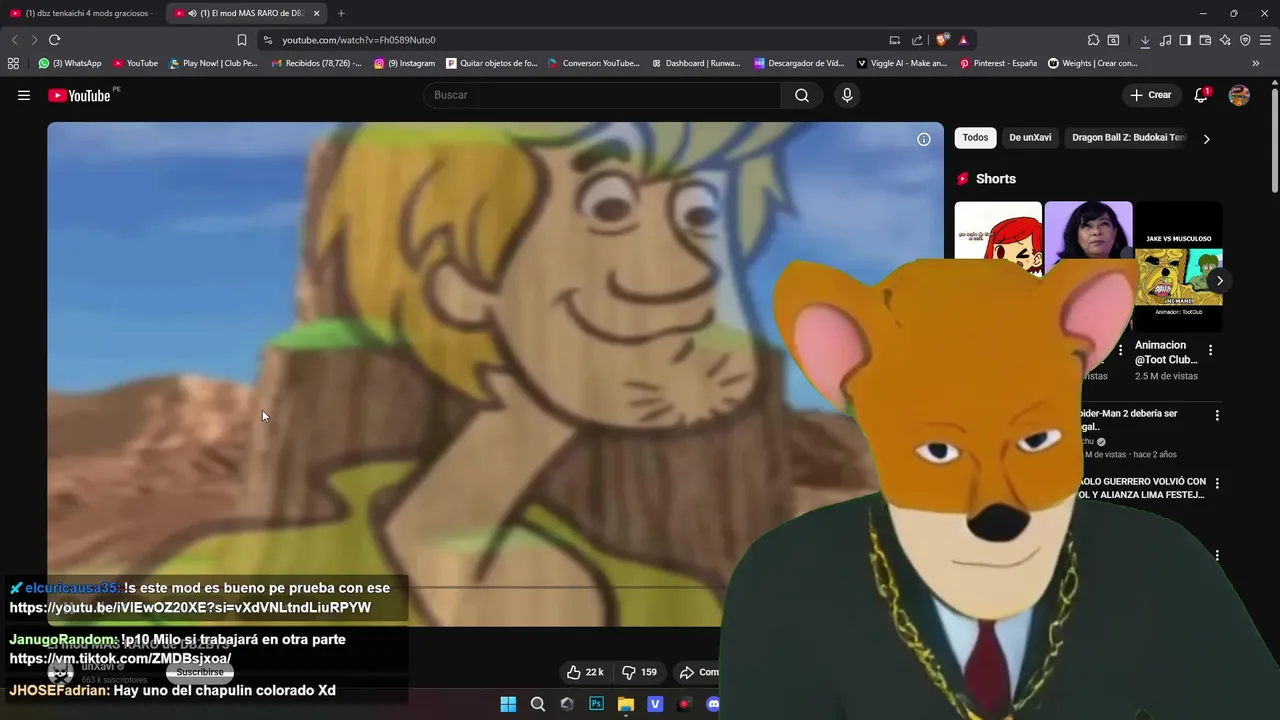Advance the Shorts shelf next arrow
This screenshot has height=720, width=1280.
pos(1219,280)
